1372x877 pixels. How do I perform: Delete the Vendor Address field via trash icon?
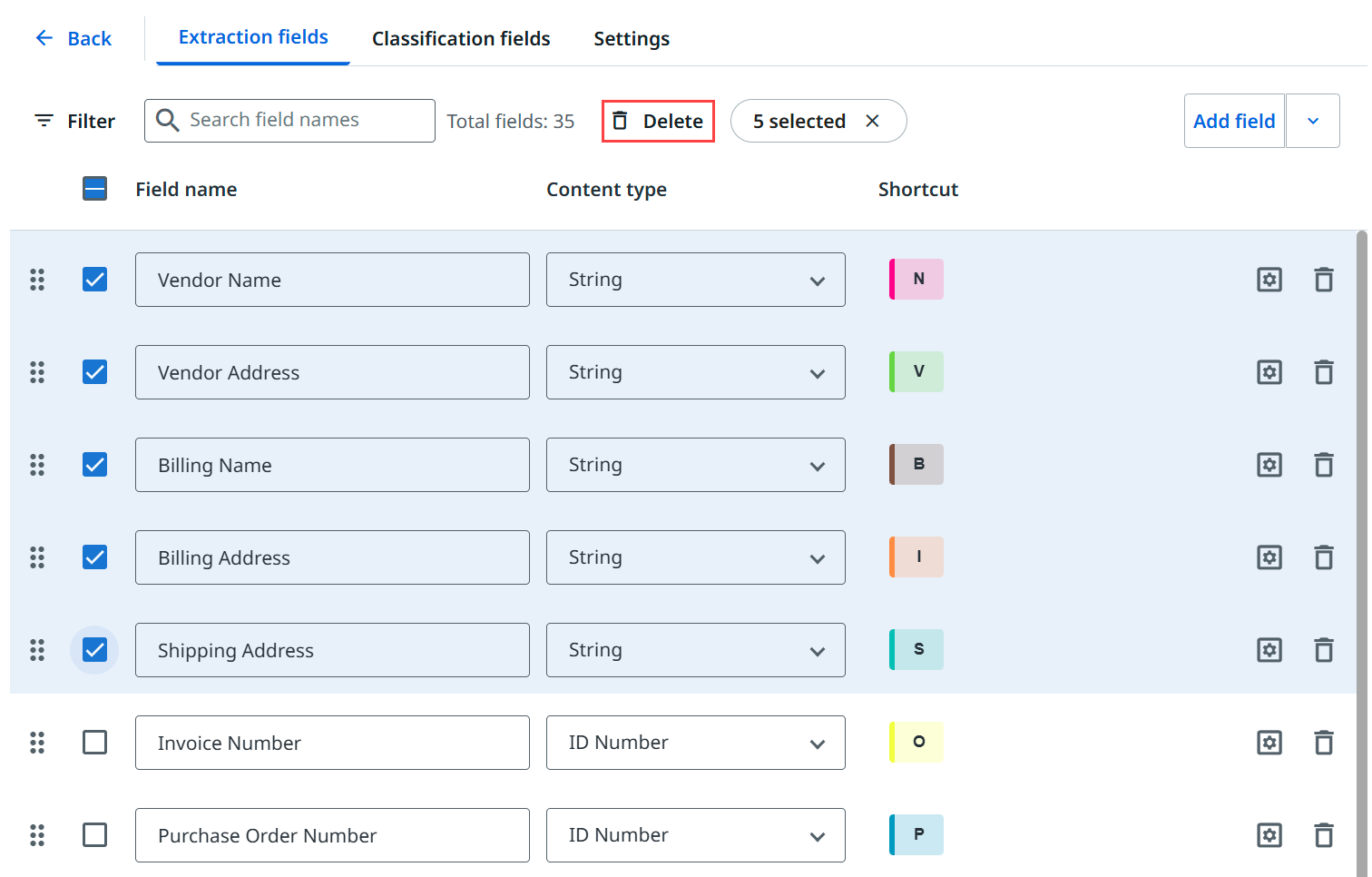click(x=1323, y=372)
